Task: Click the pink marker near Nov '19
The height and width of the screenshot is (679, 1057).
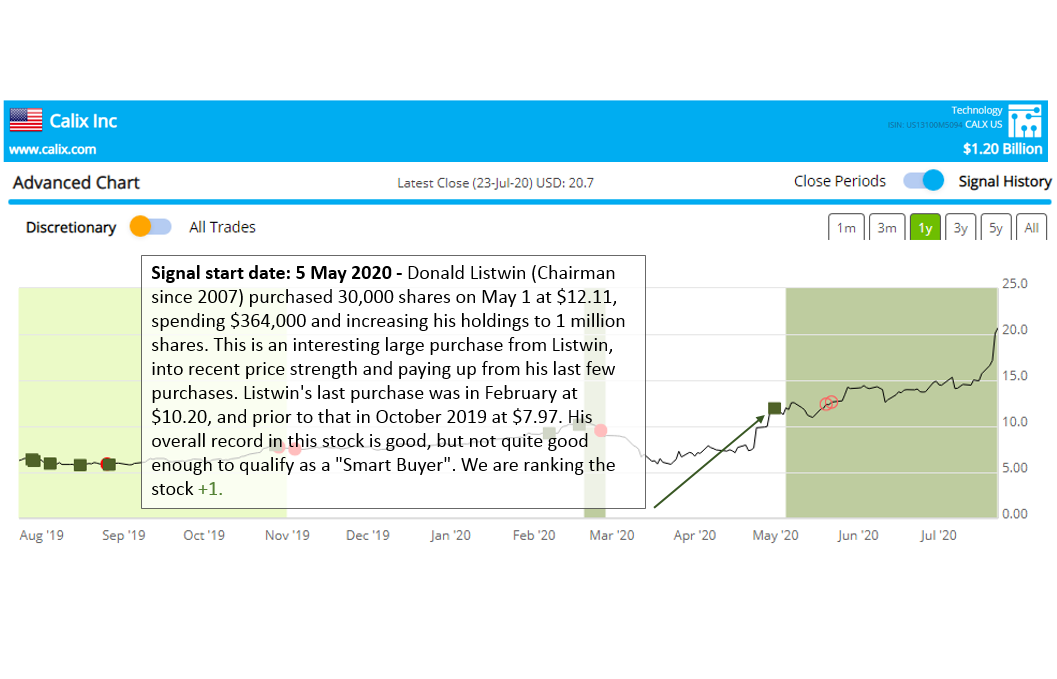Action: point(294,450)
